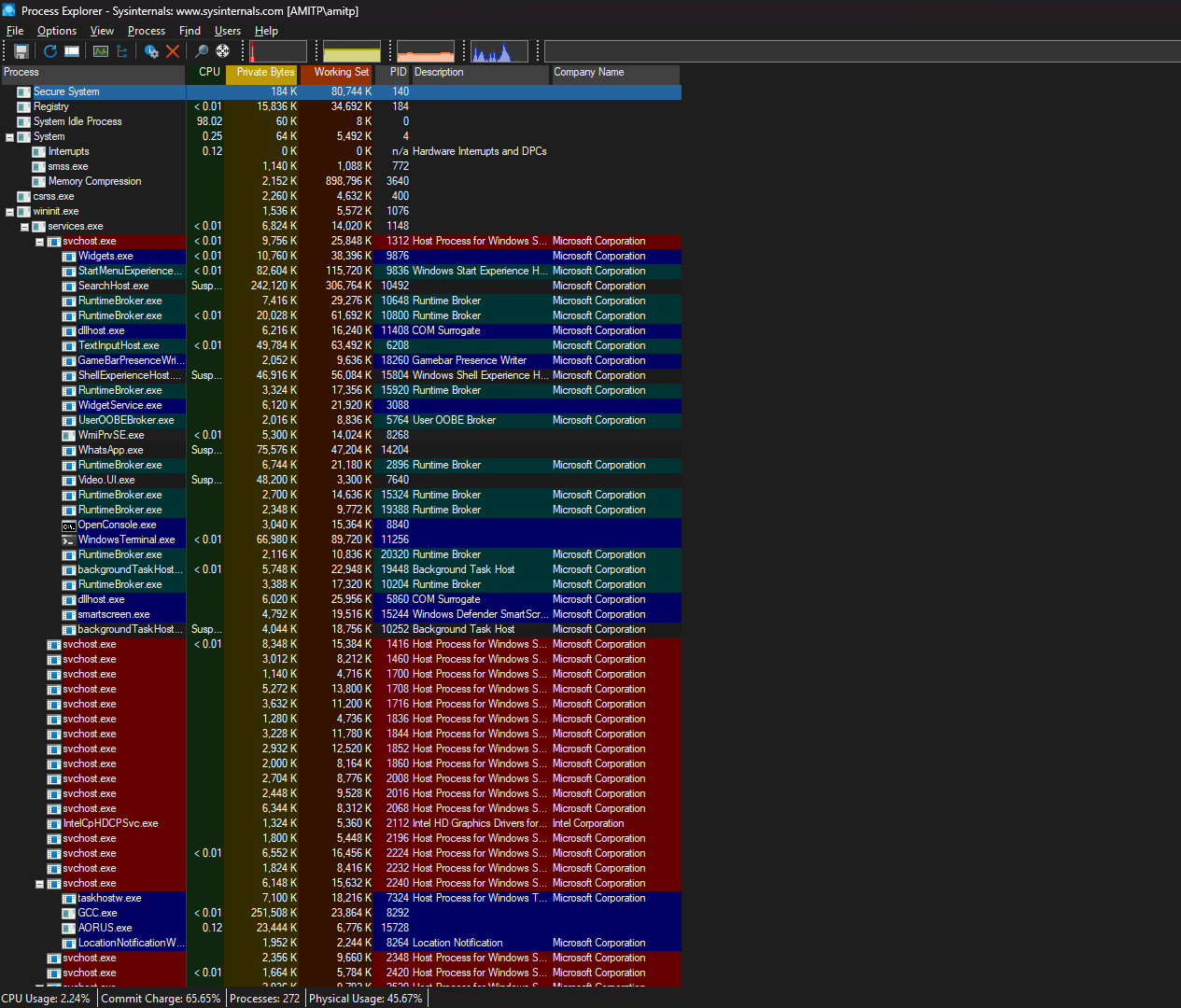The width and height of the screenshot is (1181, 1008).
Task: Click the red X Kill Process icon
Action: (173, 51)
